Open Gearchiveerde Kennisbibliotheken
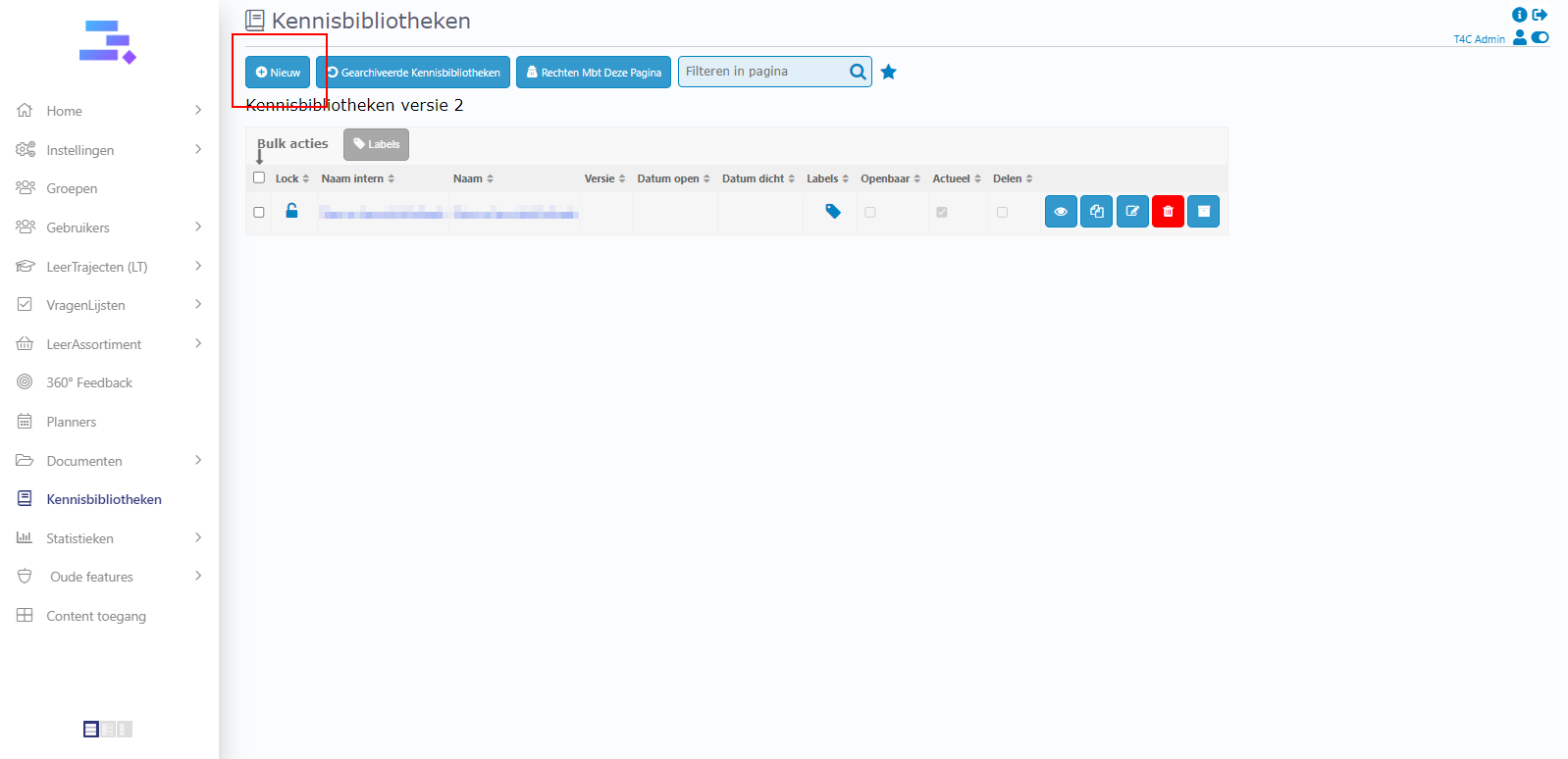Image resolution: width=1568 pixels, height=759 pixels. click(413, 73)
